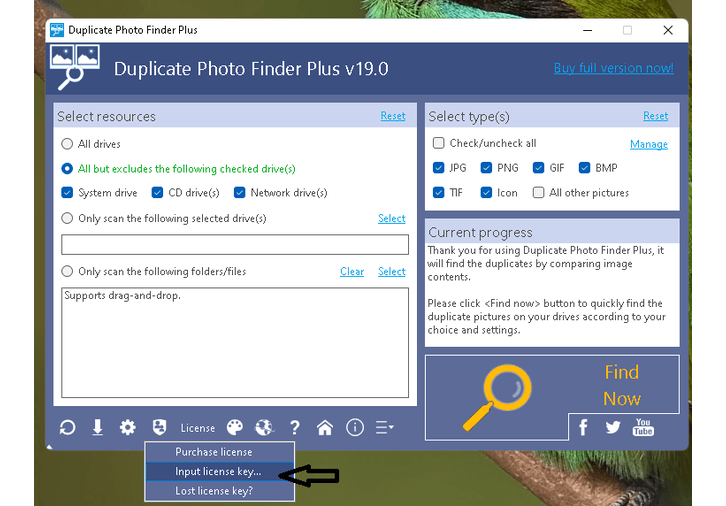This screenshot has width=726, height=506.
Task: Click the Duplicate Photo Finder logo in the header
Action: tap(75, 67)
